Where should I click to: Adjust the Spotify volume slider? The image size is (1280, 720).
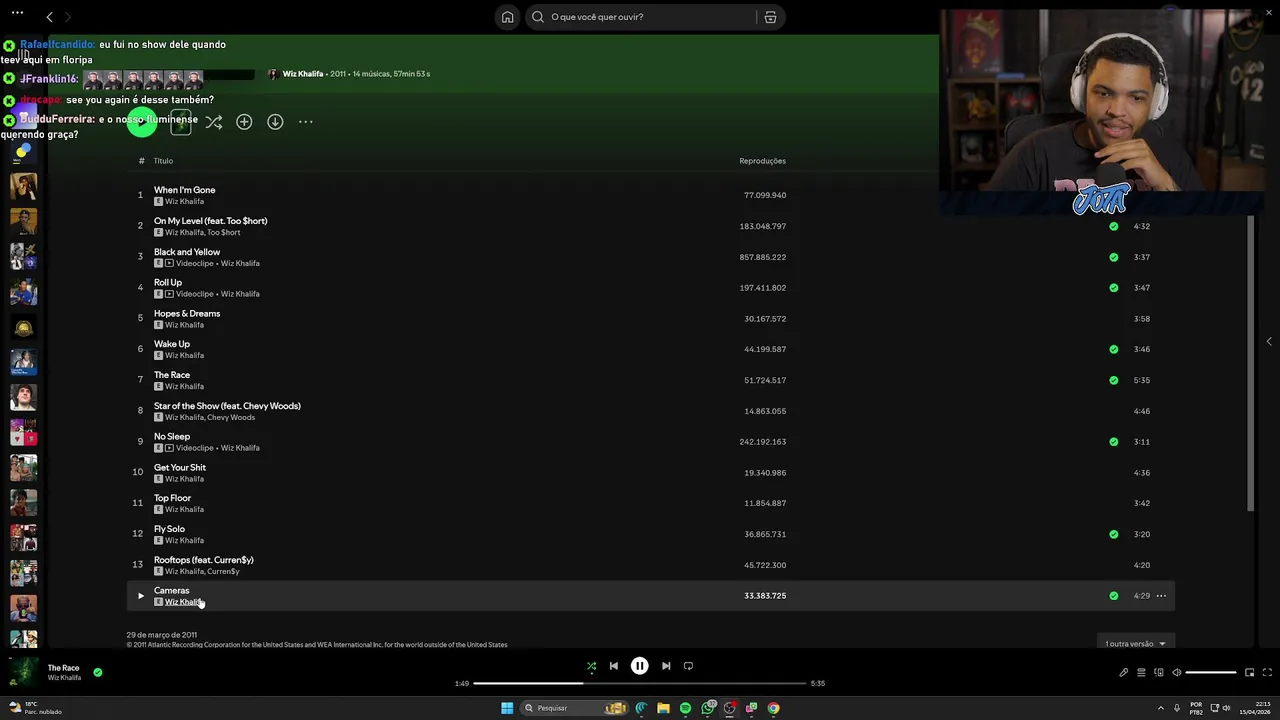1211,673
